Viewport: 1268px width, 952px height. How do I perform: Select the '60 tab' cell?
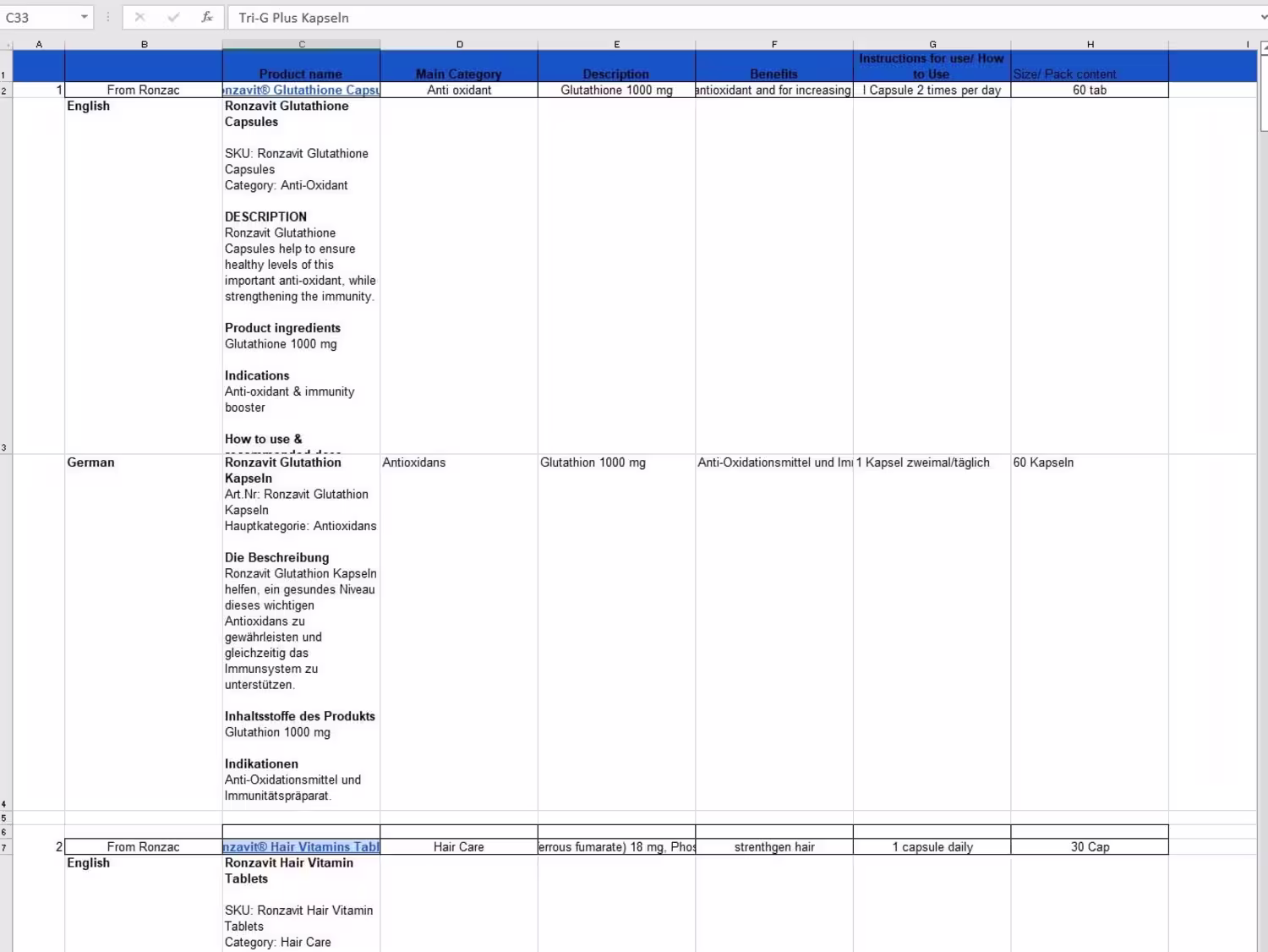click(x=1090, y=90)
